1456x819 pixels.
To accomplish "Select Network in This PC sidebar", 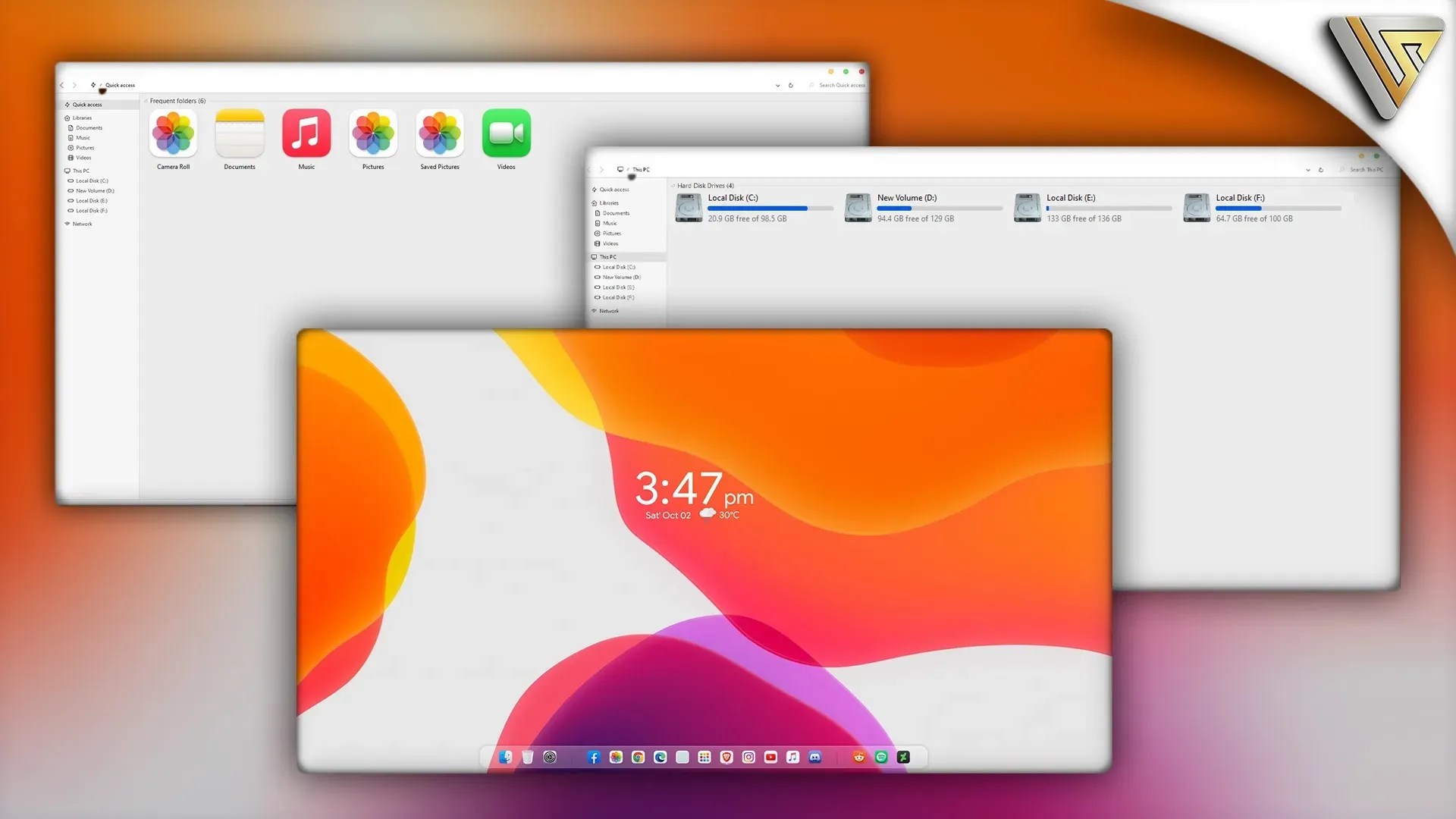I will (x=608, y=311).
